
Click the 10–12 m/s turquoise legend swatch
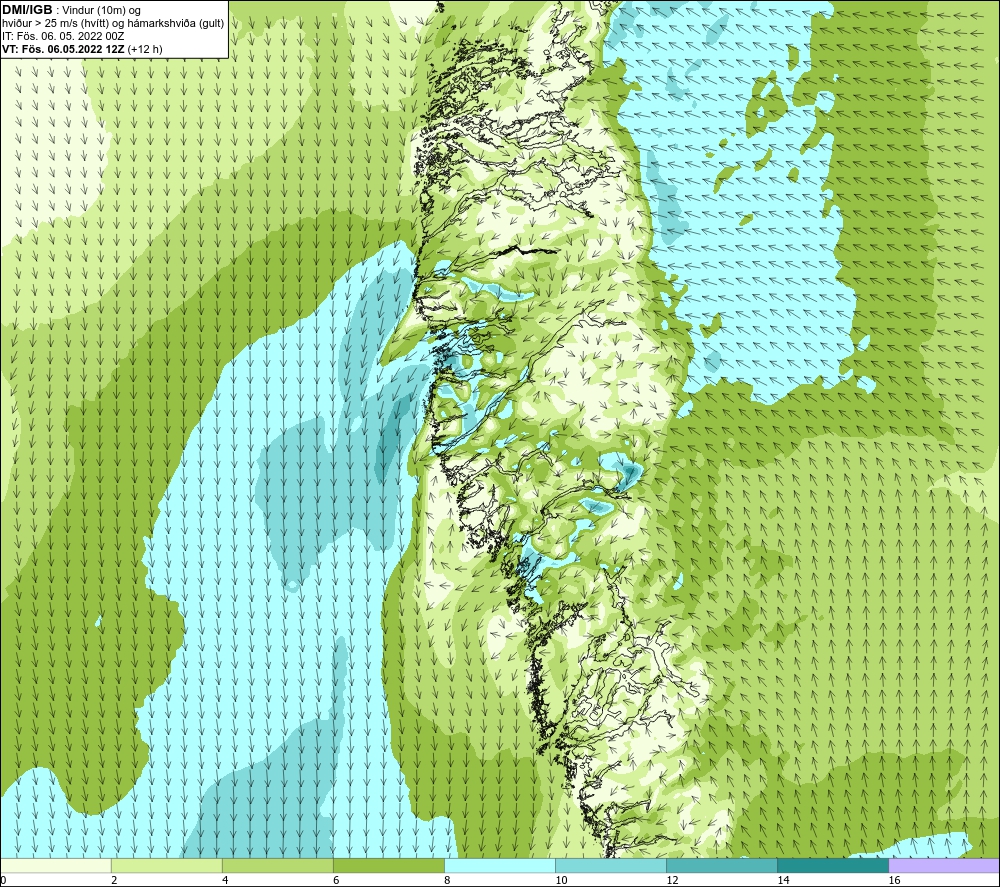[611, 866]
